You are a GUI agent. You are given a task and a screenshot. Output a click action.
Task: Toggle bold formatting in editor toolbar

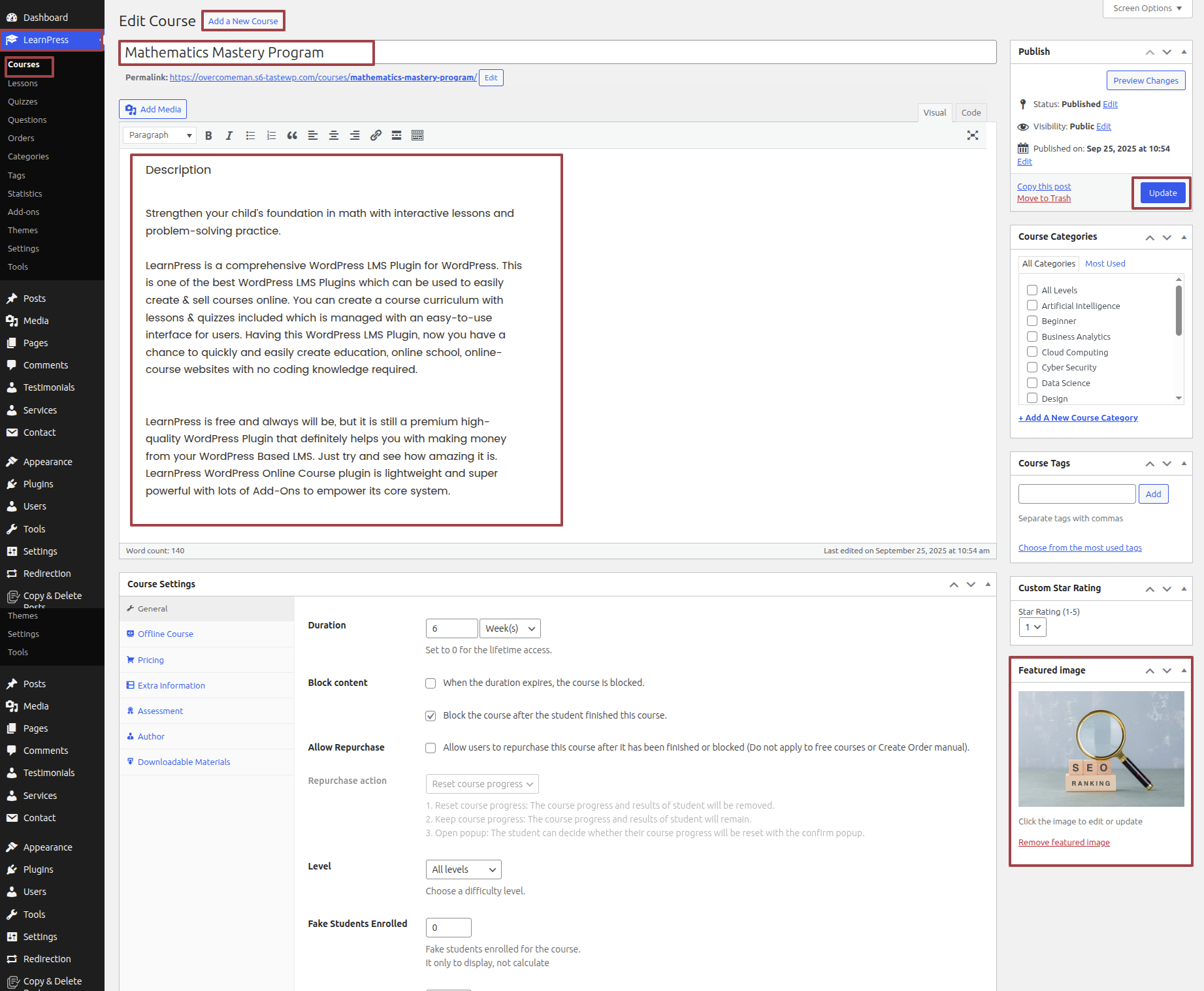(x=208, y=135)
